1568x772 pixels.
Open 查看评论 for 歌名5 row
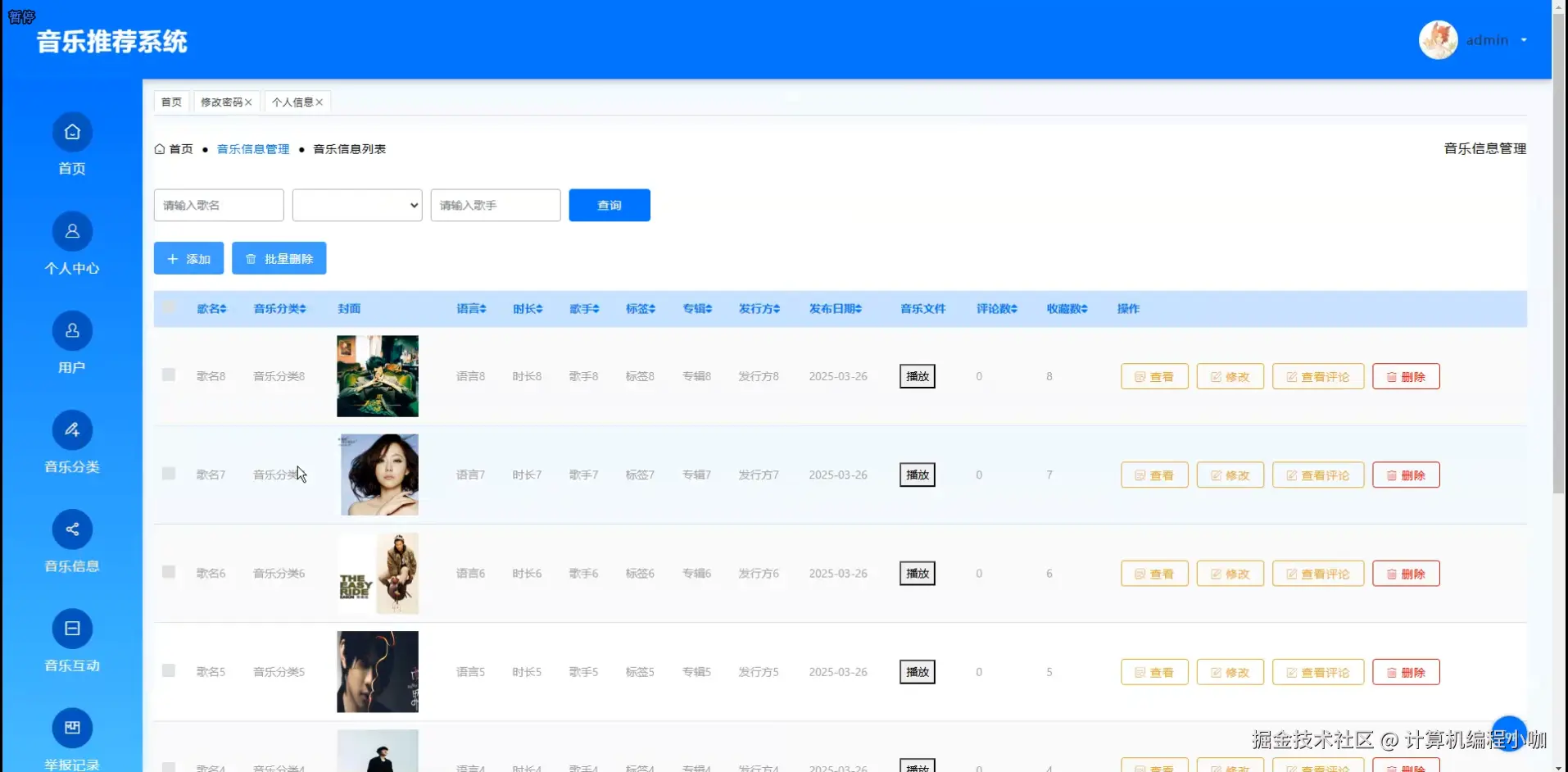[x=1318, y=672]
